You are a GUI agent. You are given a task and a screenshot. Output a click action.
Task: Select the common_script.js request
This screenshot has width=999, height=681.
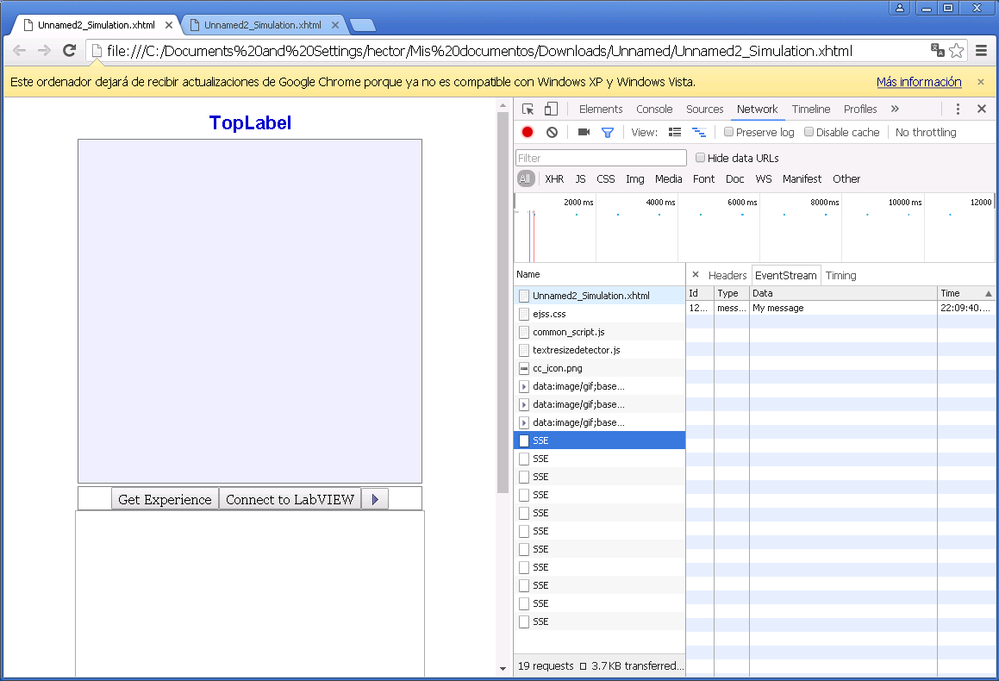point(600,332)
